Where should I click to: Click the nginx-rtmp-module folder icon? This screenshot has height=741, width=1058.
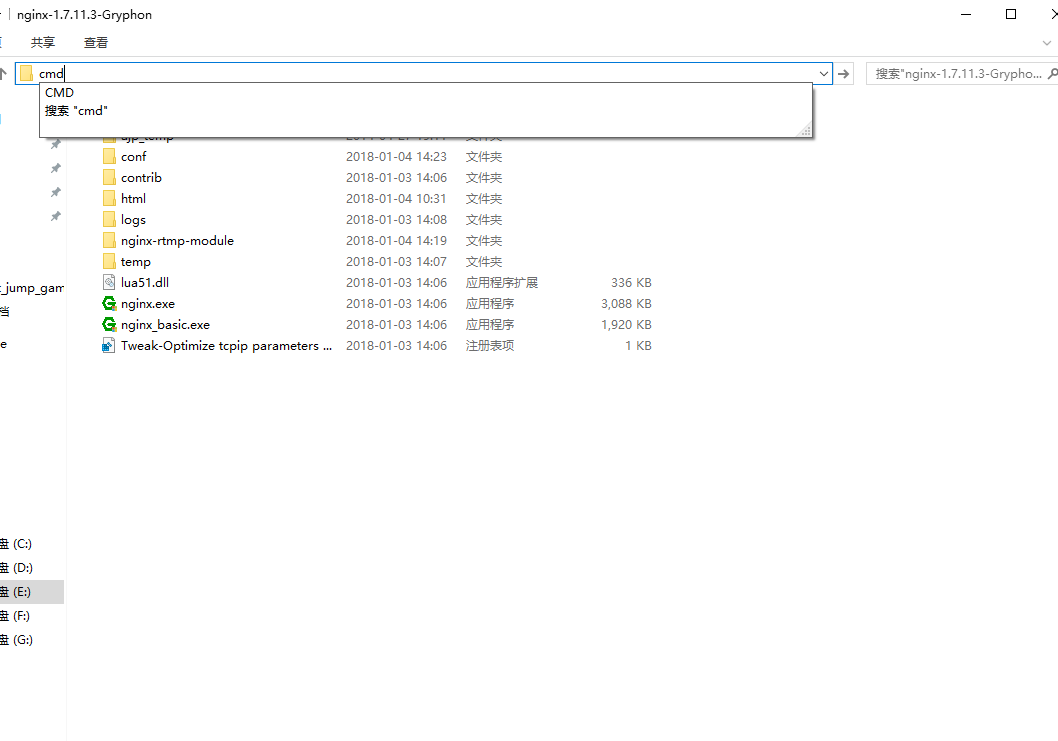click(109, 240)
